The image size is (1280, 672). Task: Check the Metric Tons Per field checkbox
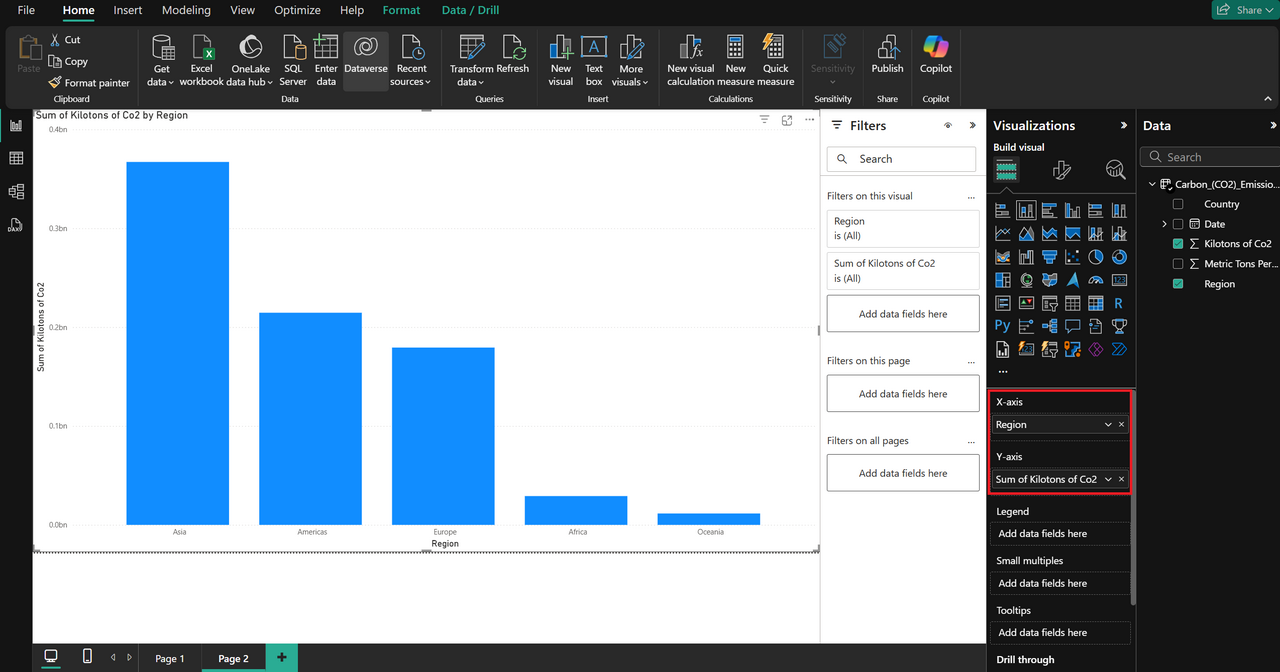pyautogui.click(x=1178, y=264)
